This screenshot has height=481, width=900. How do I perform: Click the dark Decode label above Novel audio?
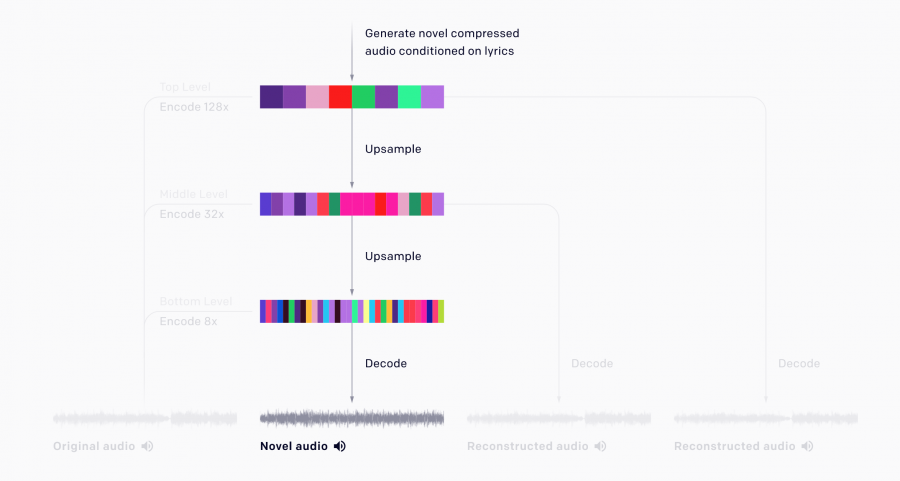point(385,363)
